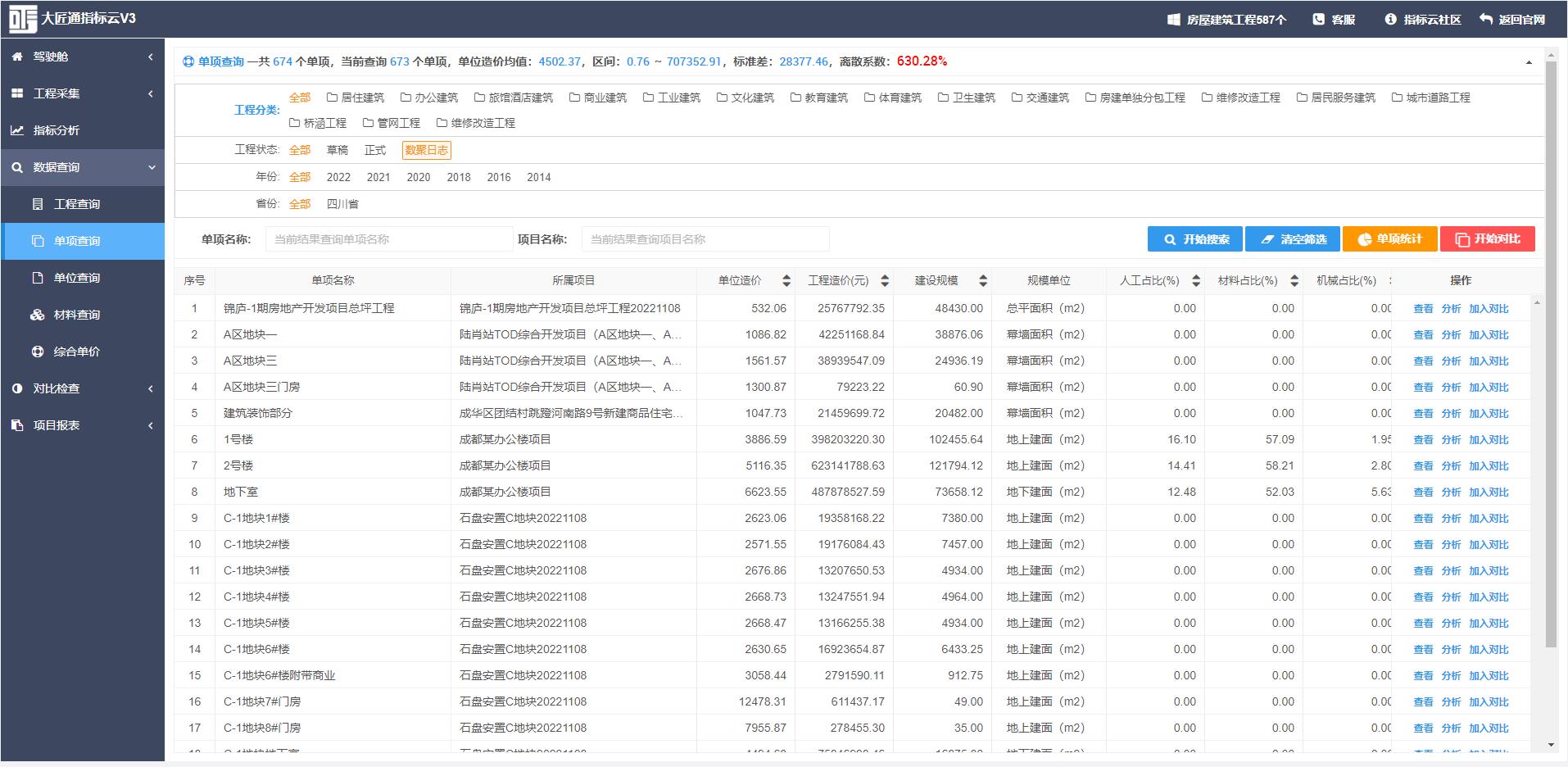Click the 单位查询 file icon

pyautogui.click(x=38, y=278)
